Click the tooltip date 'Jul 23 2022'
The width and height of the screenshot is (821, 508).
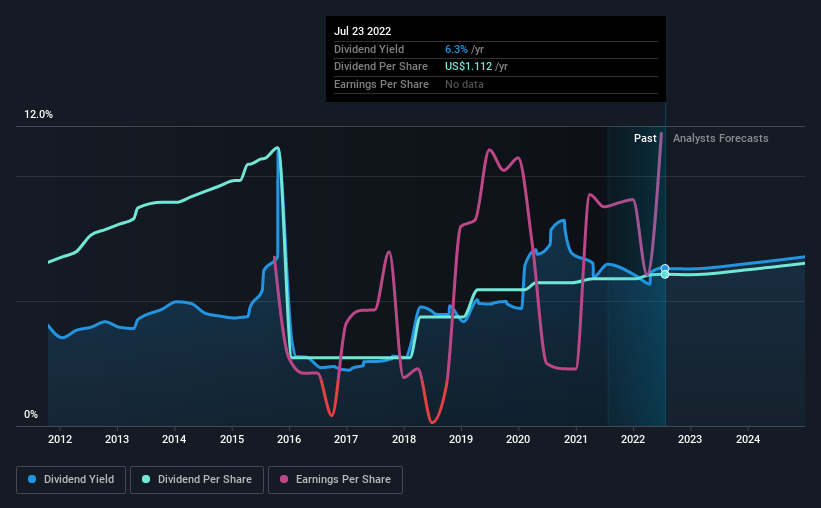(x=362, y=31)
